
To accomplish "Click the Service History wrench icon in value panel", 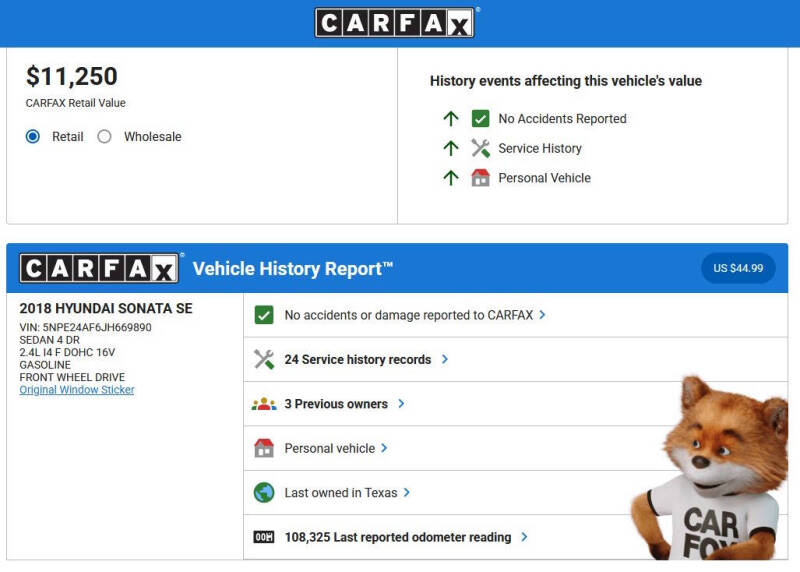I will coord(480,148).
